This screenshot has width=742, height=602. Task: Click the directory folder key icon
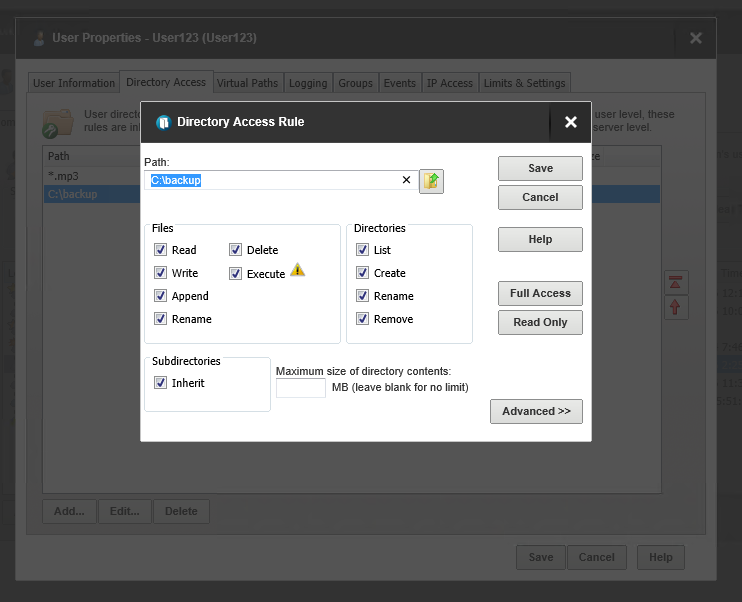click(x=58, y=124)
